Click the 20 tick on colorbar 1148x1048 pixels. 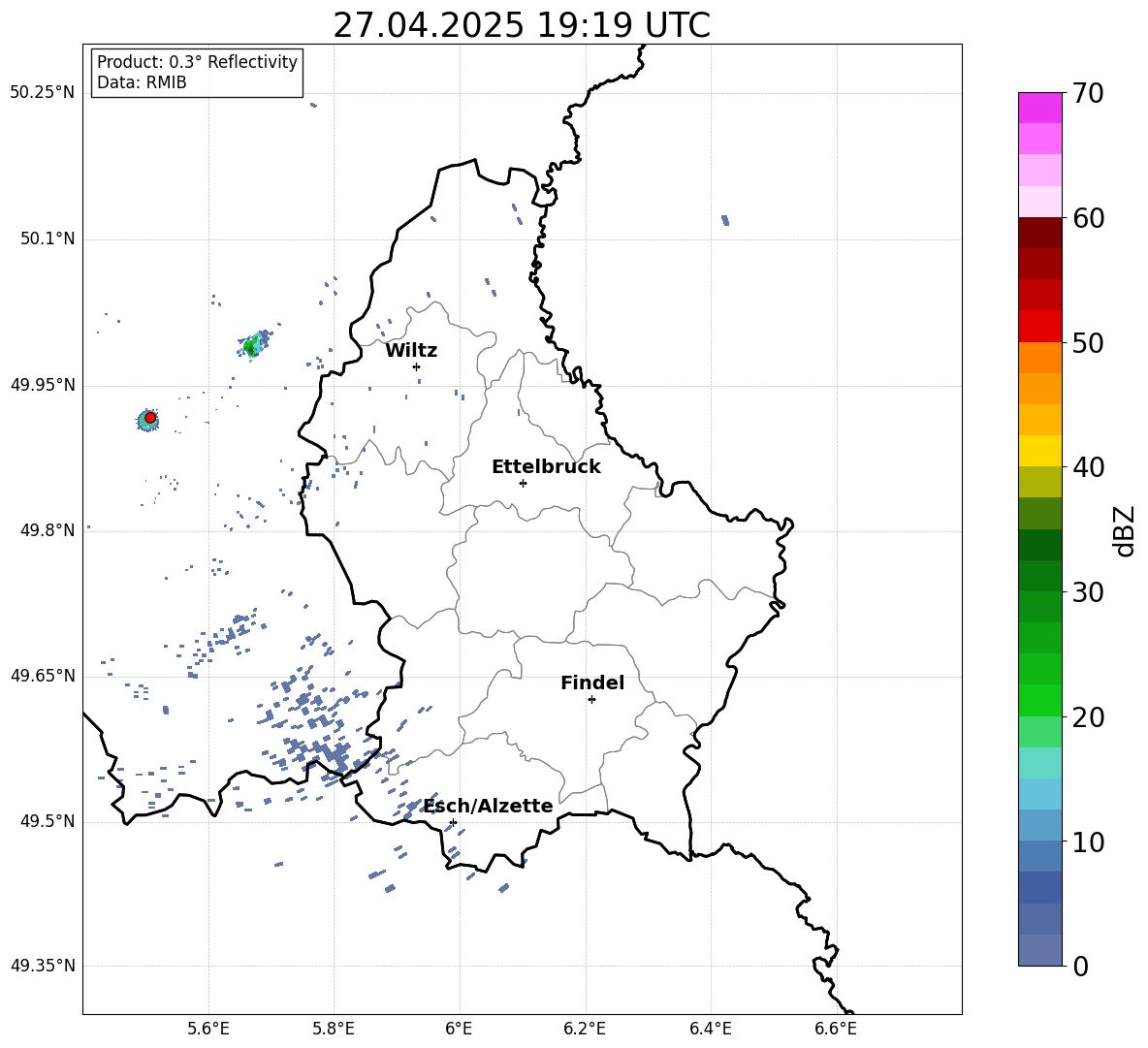[1088, 716]
